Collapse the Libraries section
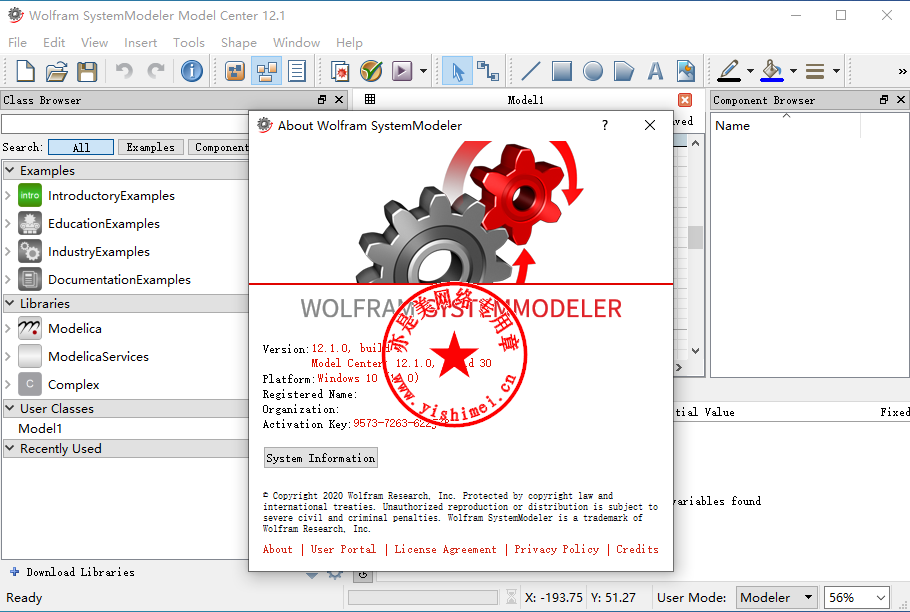Image resolution: width=910 pixels, height=612 pixels. 10,303
